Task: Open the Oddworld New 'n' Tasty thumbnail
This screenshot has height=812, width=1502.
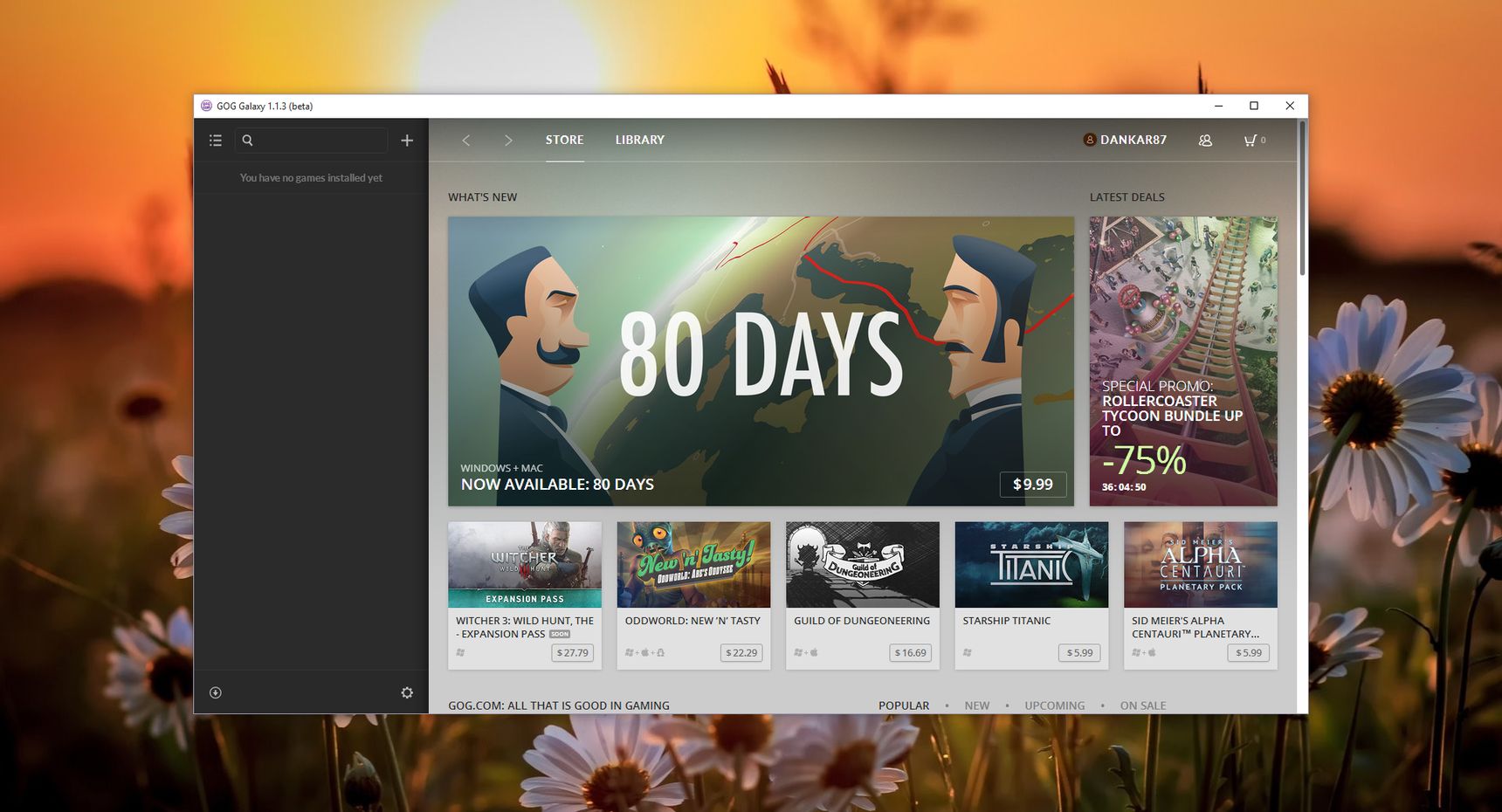Action: pos(693,564)
